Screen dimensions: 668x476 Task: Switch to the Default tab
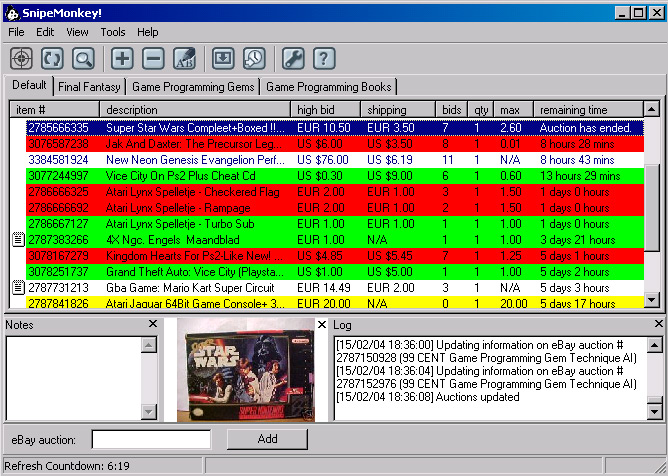[x=29, y=85]
